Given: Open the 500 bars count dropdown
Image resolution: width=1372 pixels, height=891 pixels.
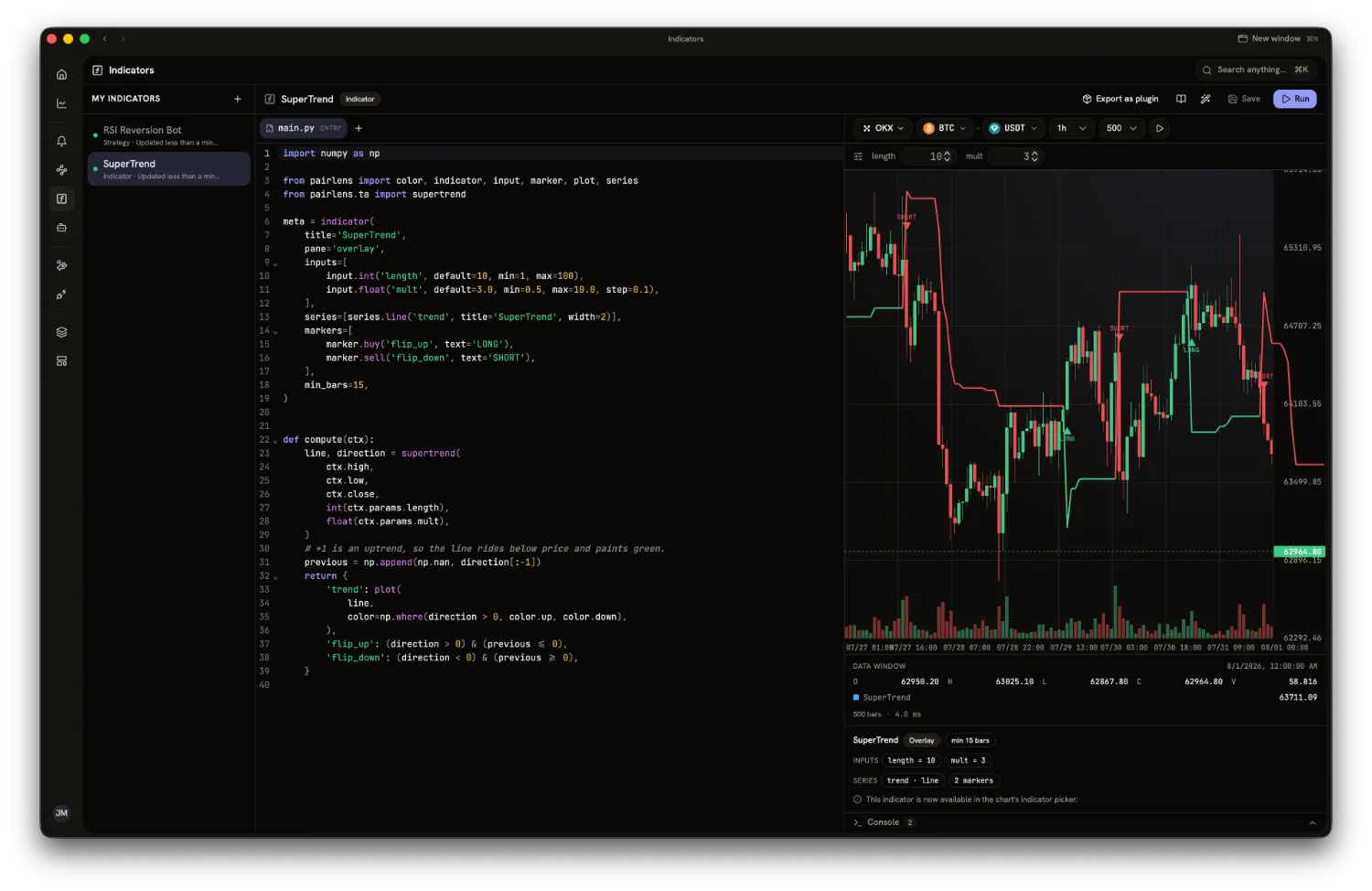Looking at the screenshot, I should pos(1120,128).
